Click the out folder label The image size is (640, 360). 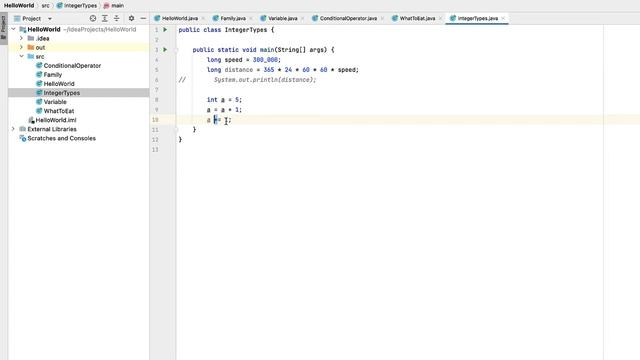point(40,47)
